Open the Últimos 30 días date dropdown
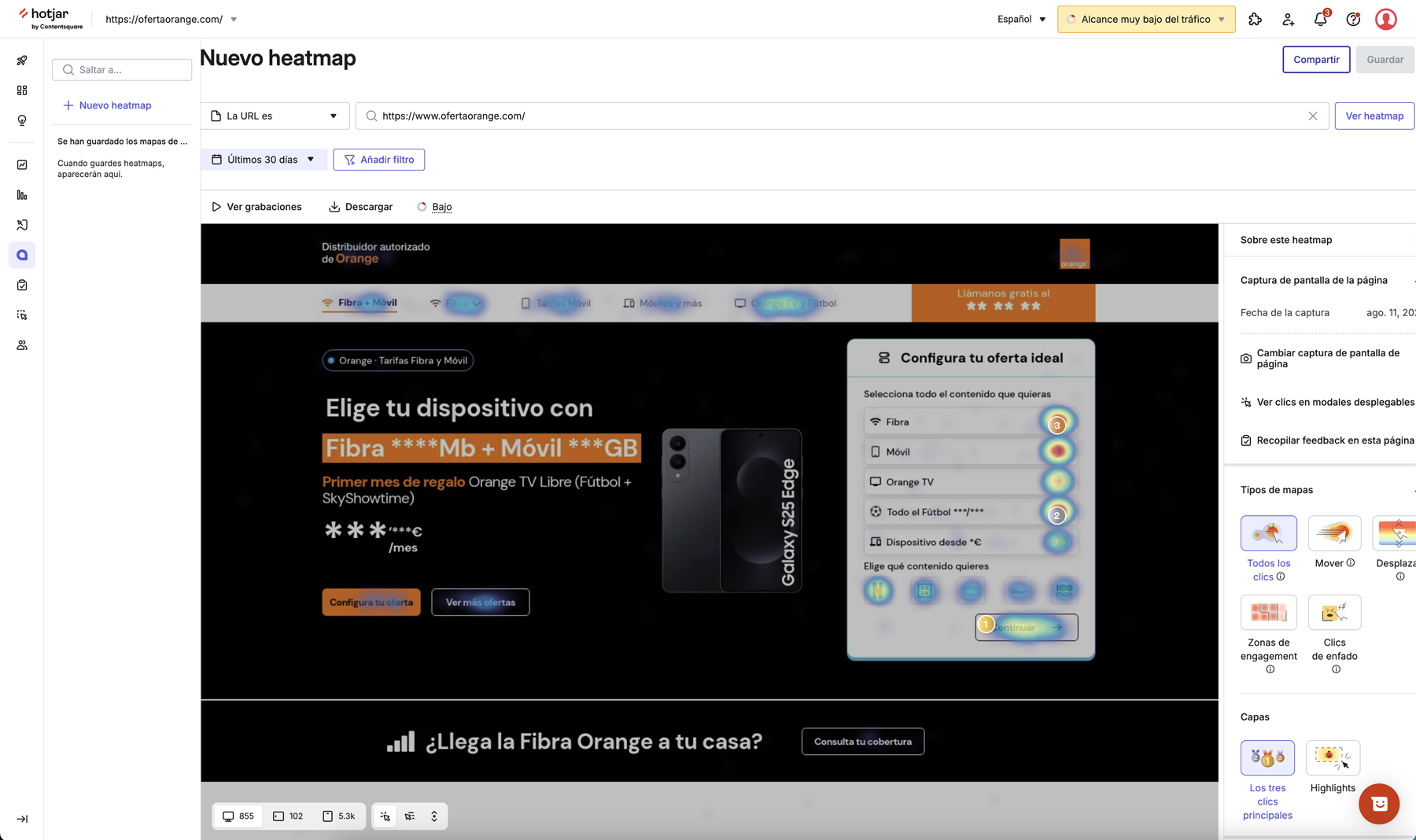This screenshot has height=840, width=1416. 263,160
